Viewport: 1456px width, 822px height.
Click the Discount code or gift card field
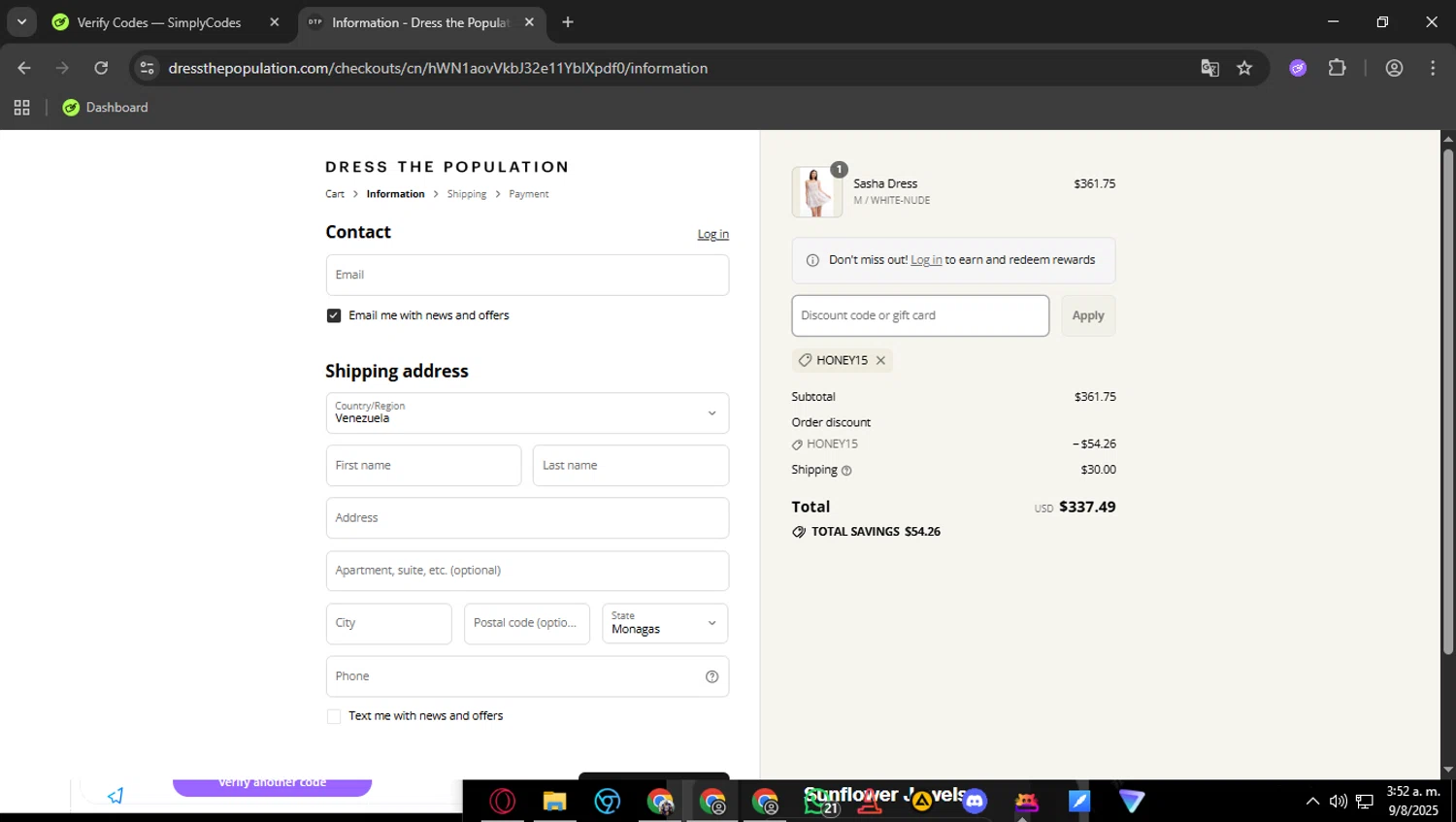[x=920, y=315]
